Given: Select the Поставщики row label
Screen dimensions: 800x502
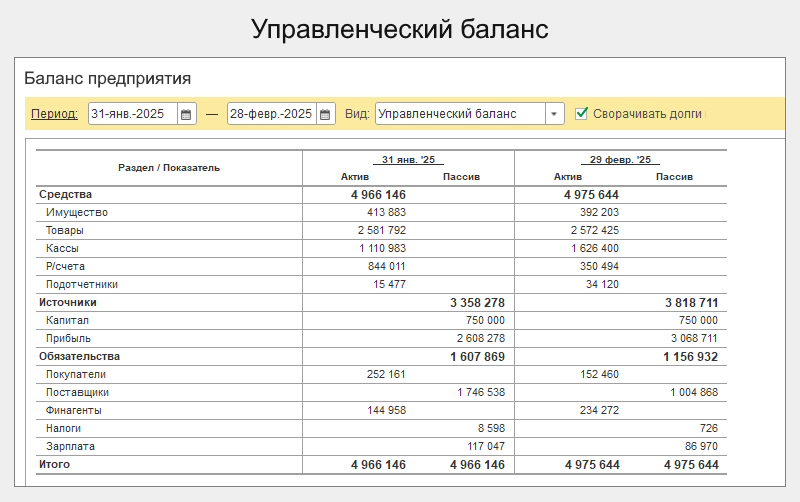Looking at the screenshot, I should (77, 392).
